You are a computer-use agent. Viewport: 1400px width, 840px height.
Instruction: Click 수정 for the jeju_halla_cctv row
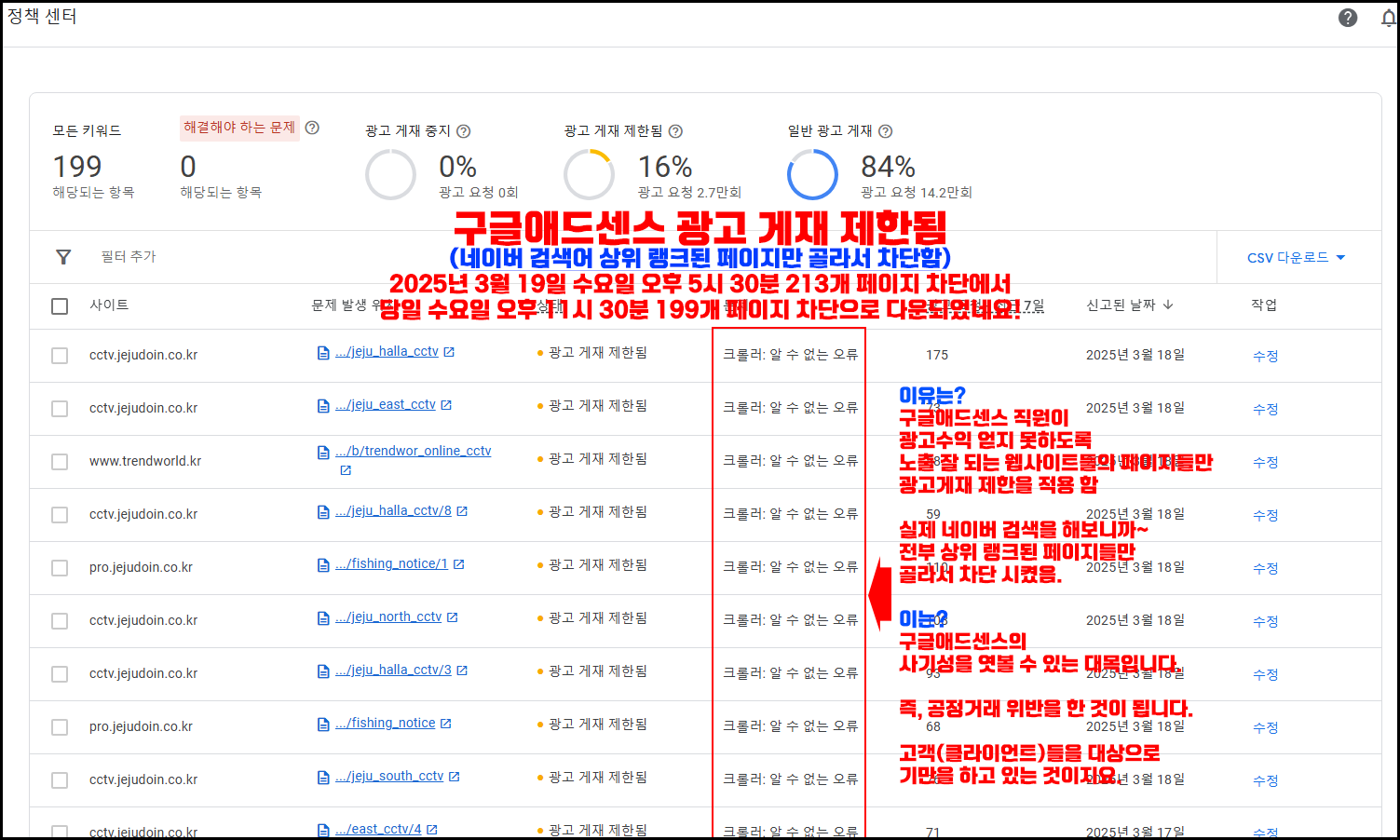click(x=1265, y=356)
